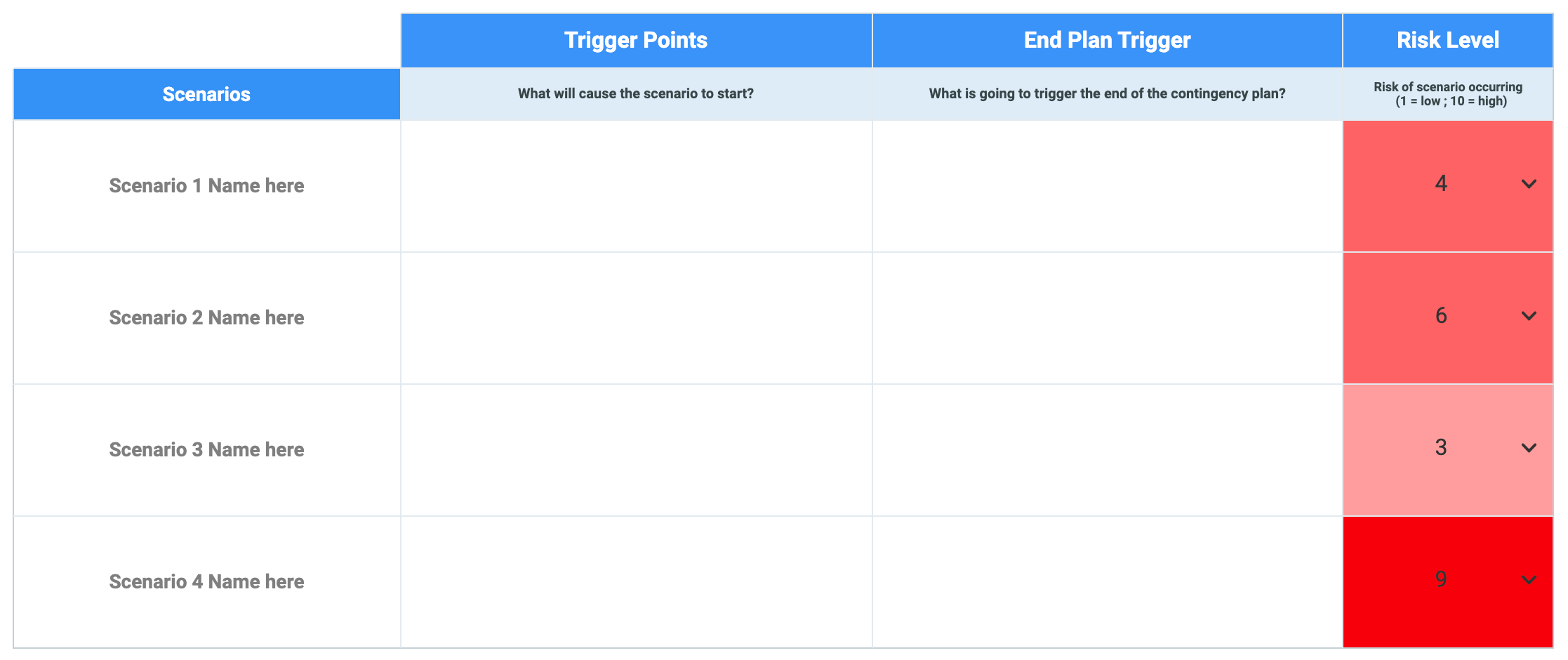
Task: Open Scenario 1 risk level dropdown arrow
Action: [1529, 185]
